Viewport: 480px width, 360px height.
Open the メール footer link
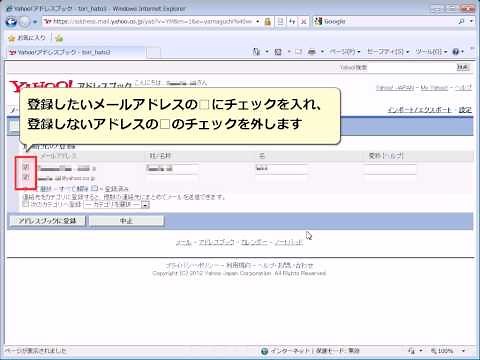pos(184,242)
